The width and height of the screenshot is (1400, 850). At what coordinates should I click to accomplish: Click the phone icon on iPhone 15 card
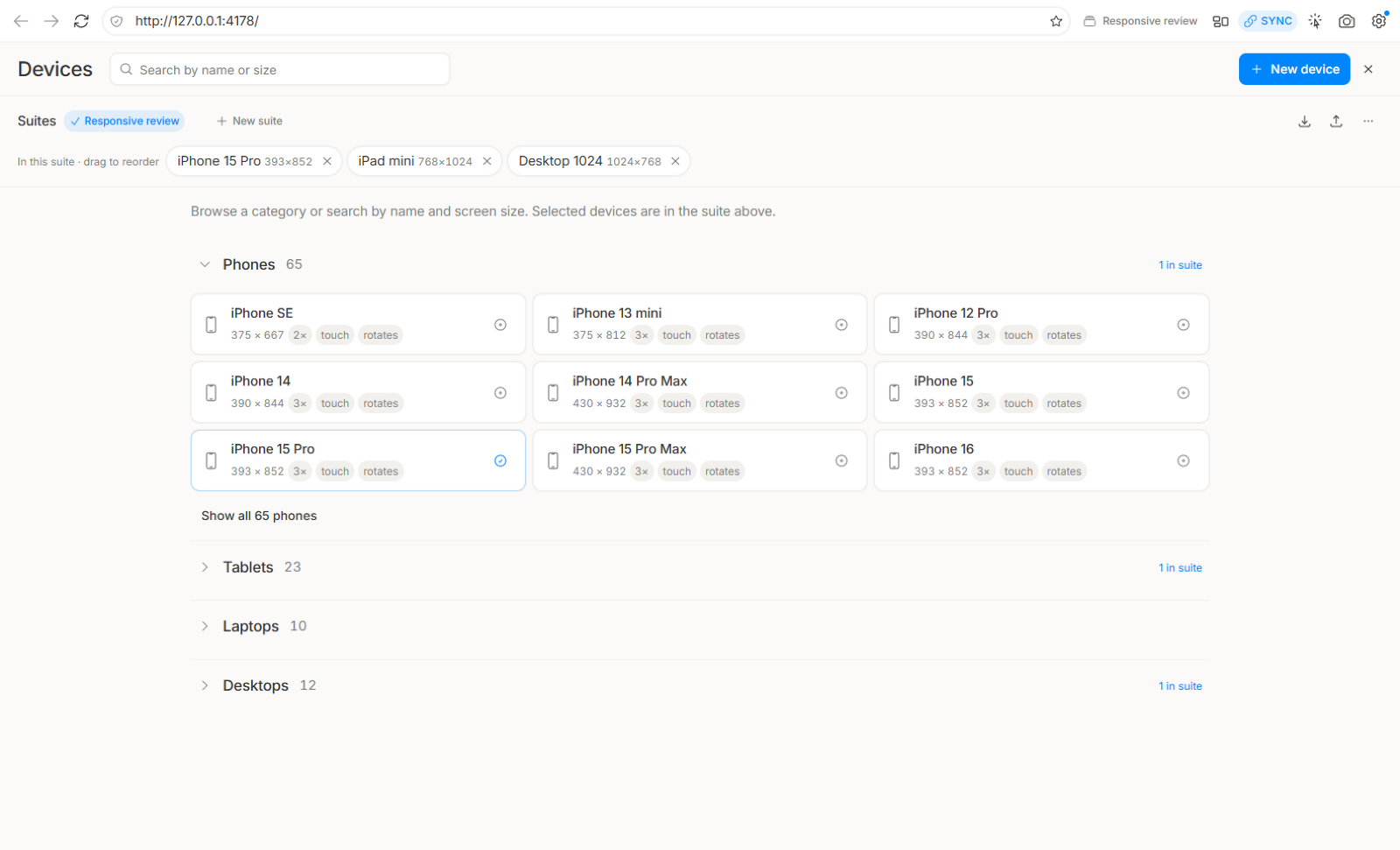point(894,393)
